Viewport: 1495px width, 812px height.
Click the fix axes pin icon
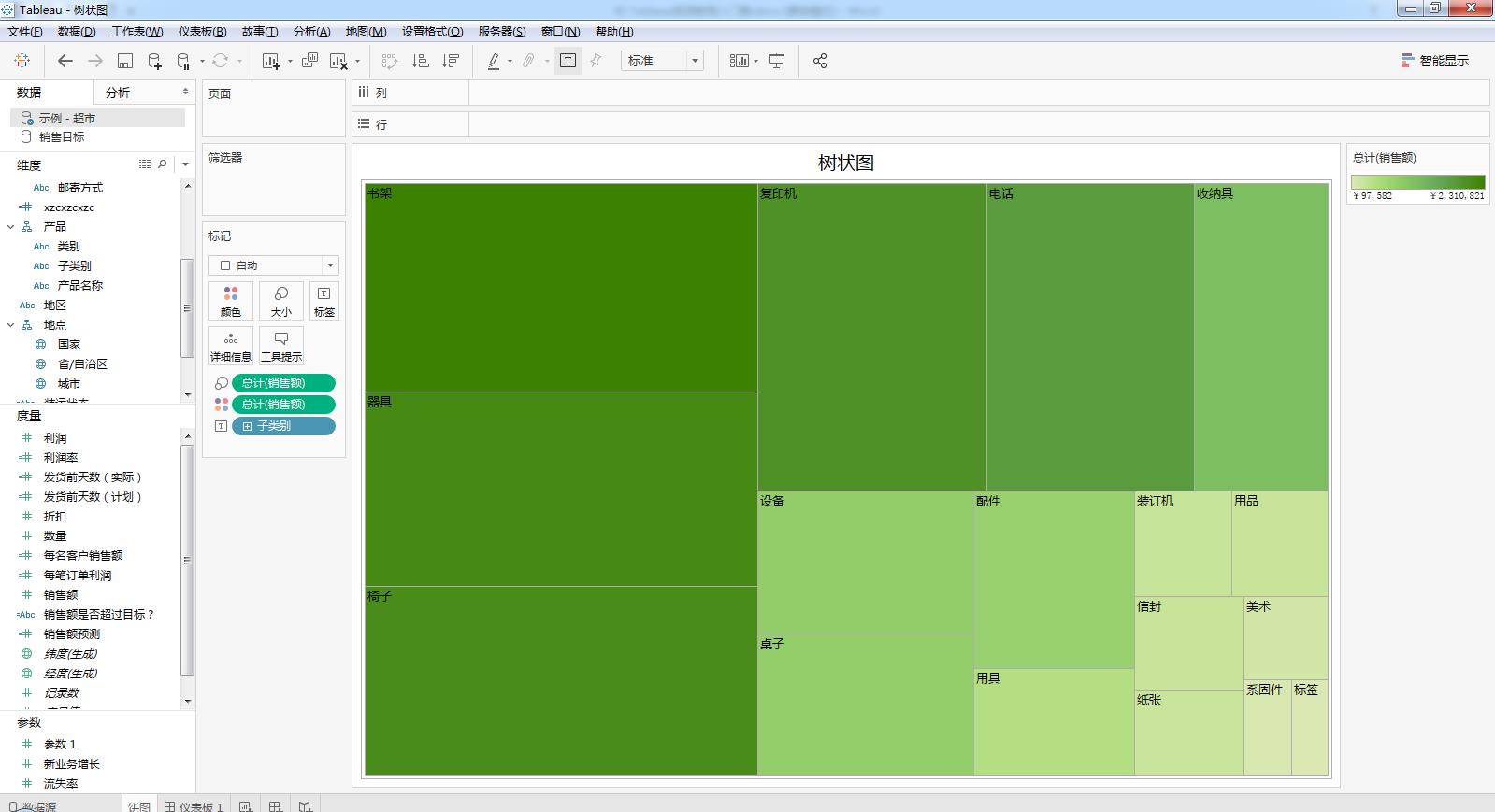(596, 61)
